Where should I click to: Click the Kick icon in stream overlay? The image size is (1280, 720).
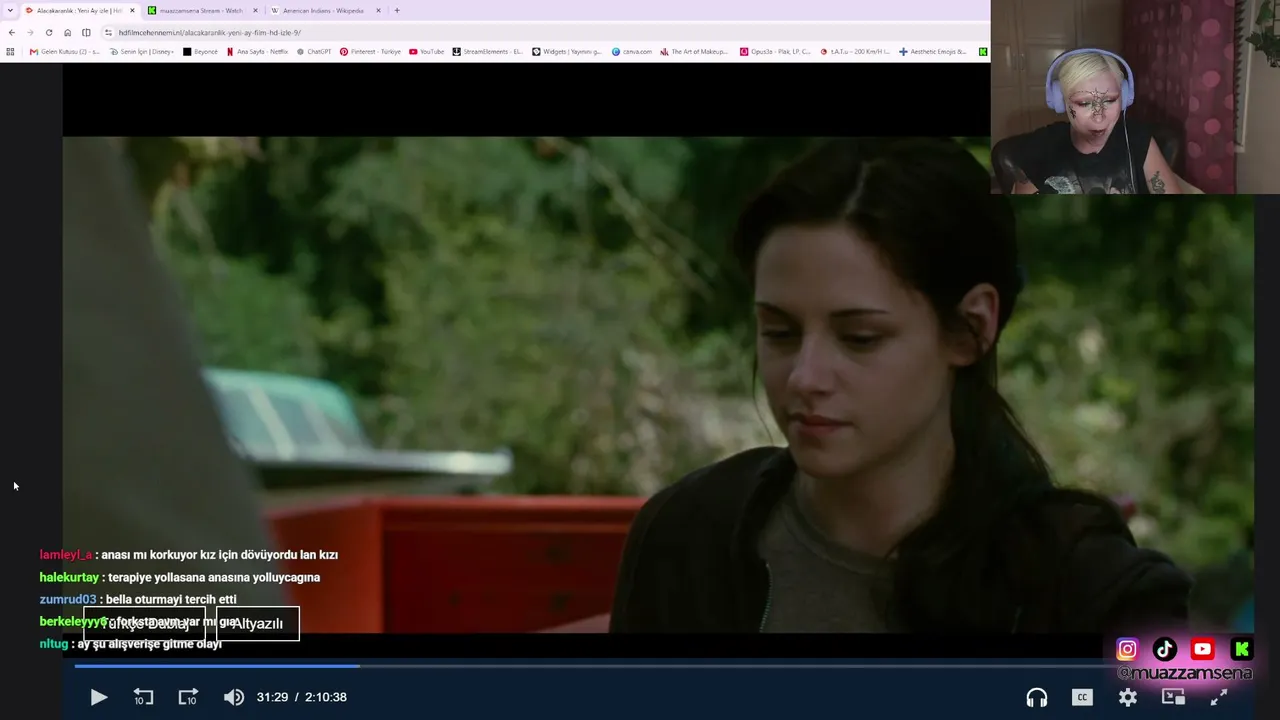[x=1241, y=650]
